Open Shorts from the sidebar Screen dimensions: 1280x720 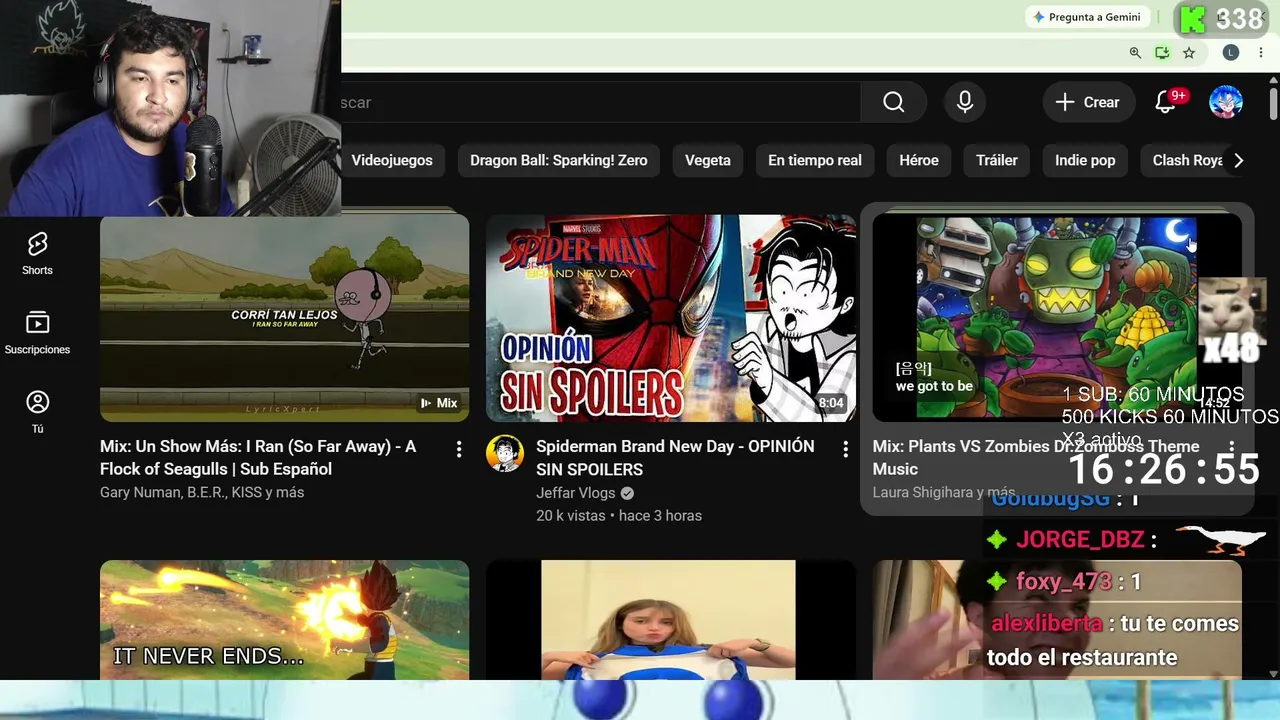[x=37, y=254]
